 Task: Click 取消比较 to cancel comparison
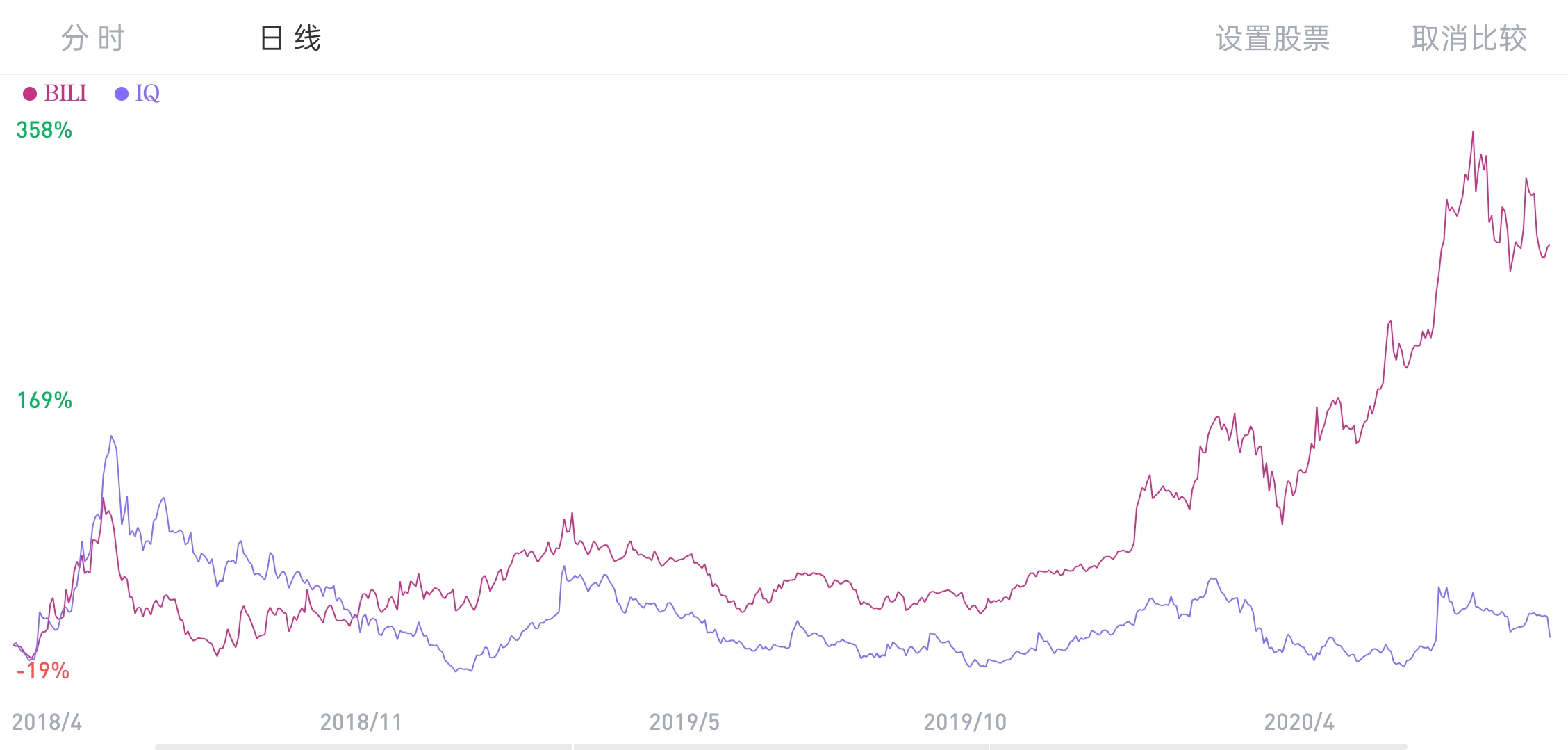point(1469,38)
